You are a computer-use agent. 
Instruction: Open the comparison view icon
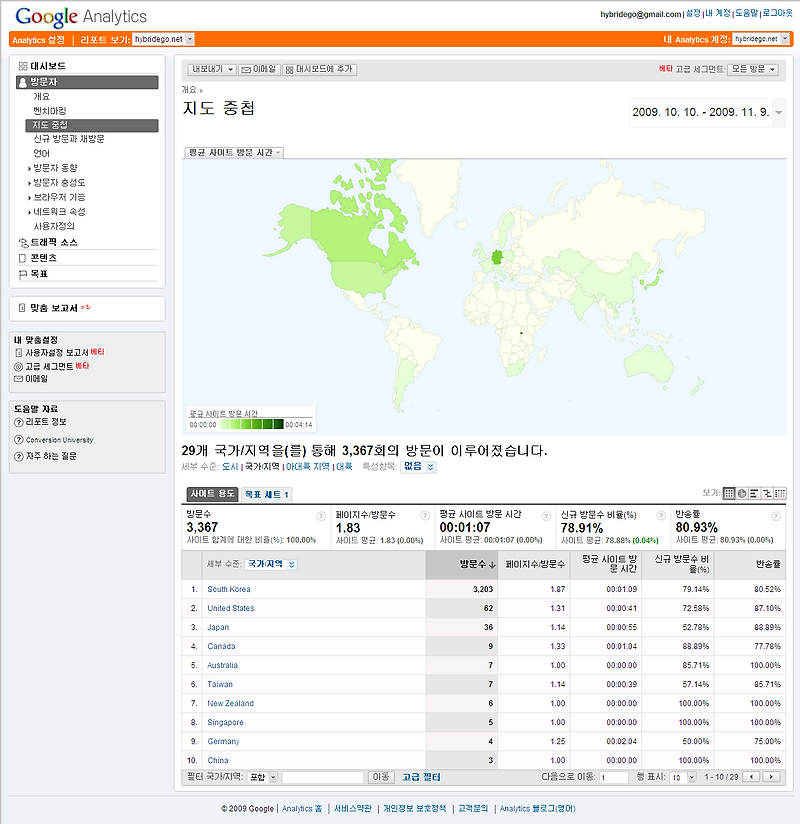coord(766,492)
